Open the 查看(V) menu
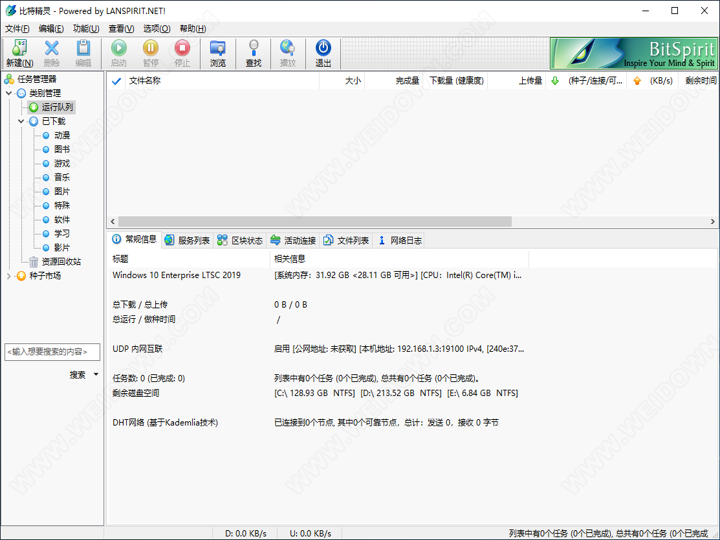Image resolution: width=720 pixels, height=540 pixels. 121,28
